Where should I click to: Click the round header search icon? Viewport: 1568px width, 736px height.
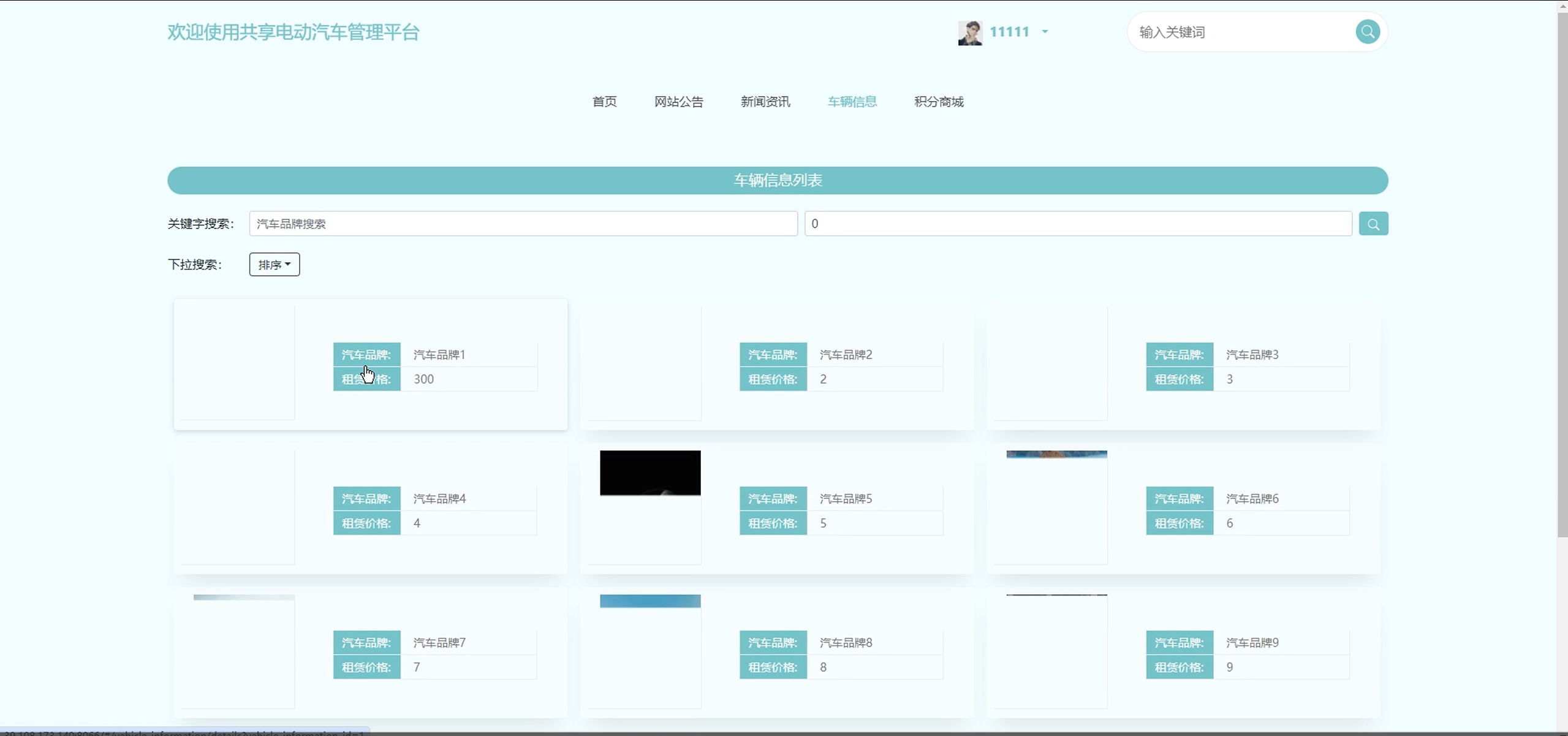(1367, 32)
